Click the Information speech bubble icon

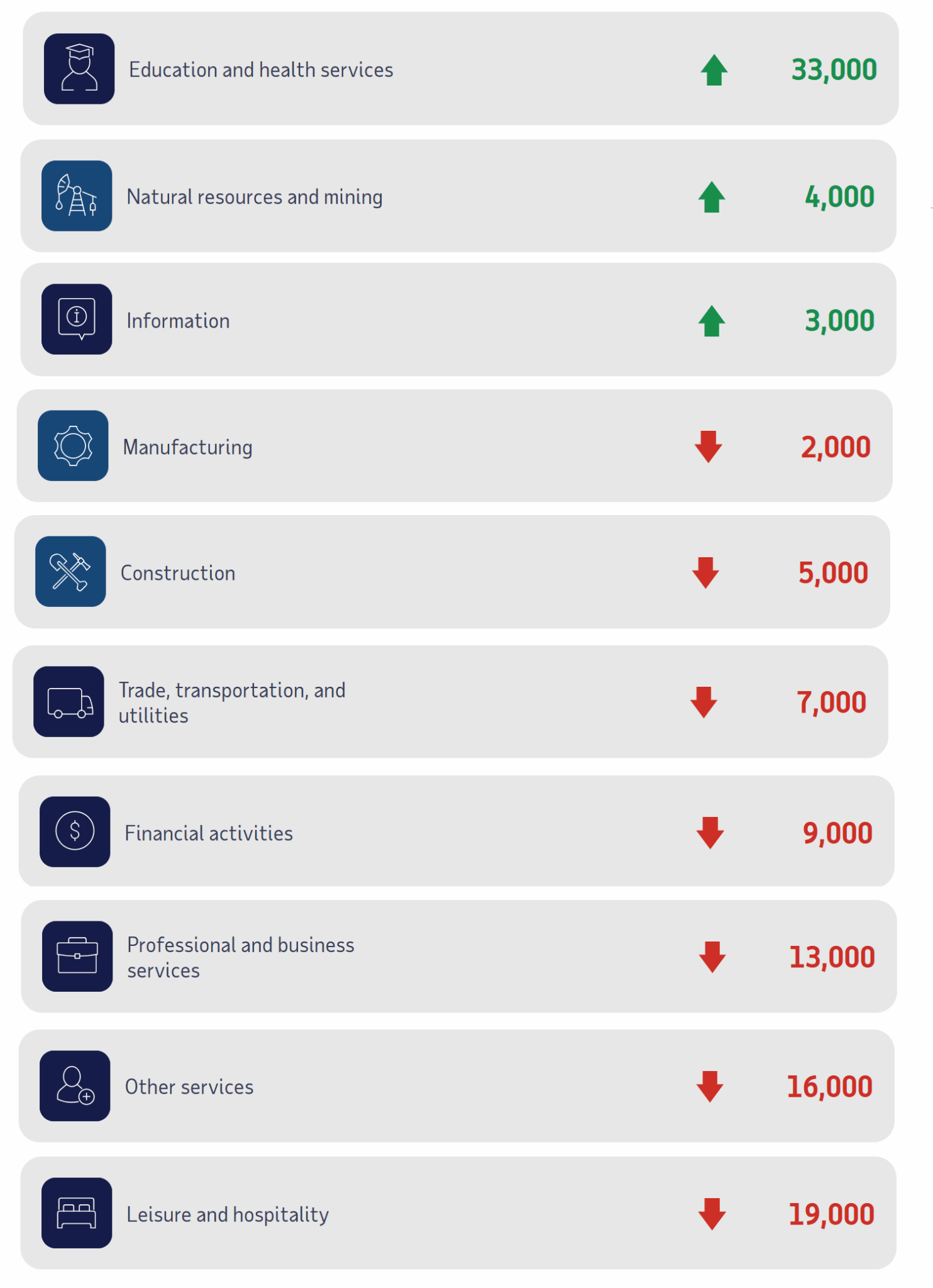pos(77,319)
